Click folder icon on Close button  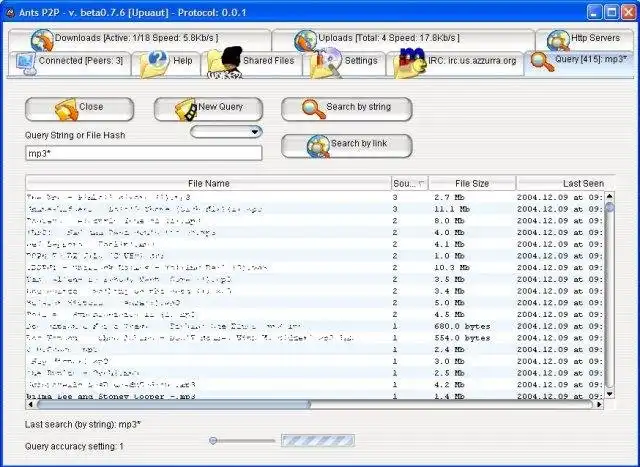click(x=66, y=109)
